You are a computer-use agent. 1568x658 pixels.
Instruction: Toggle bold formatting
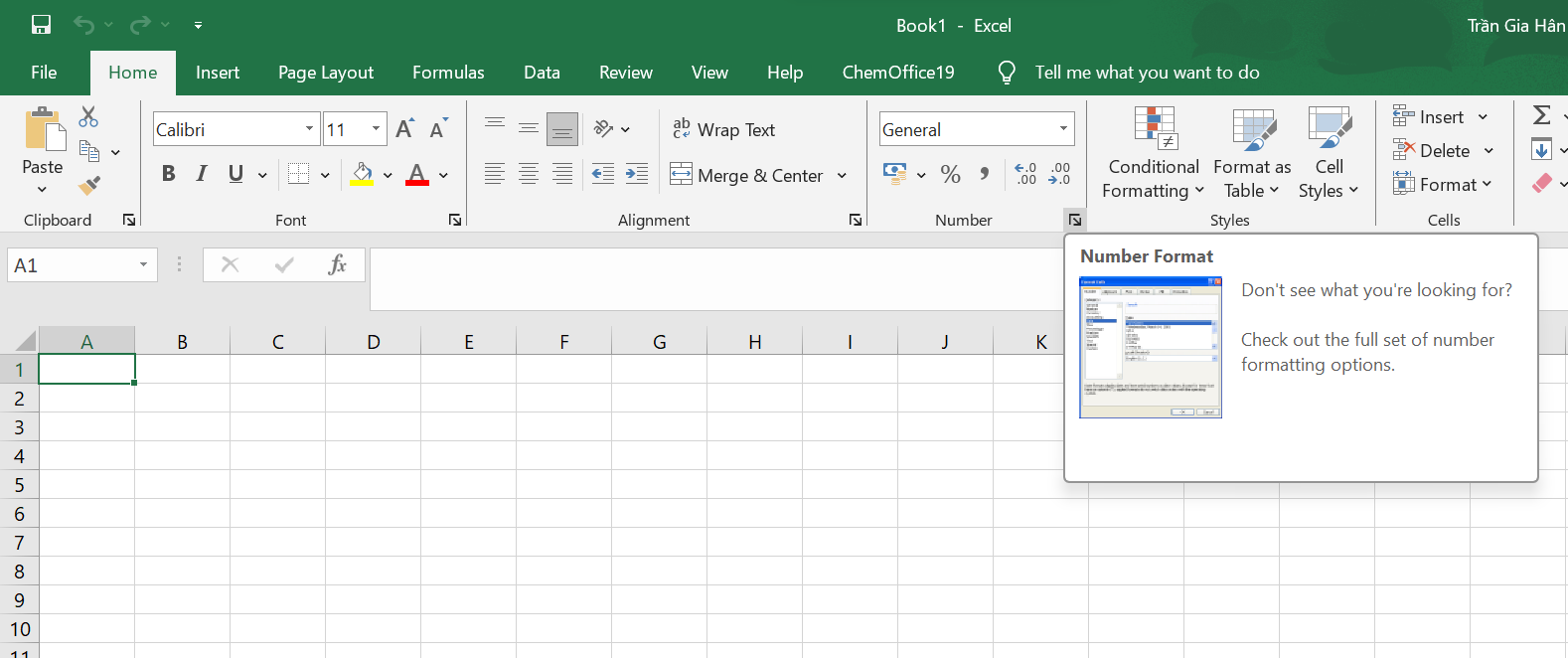[x=169, y=174]
